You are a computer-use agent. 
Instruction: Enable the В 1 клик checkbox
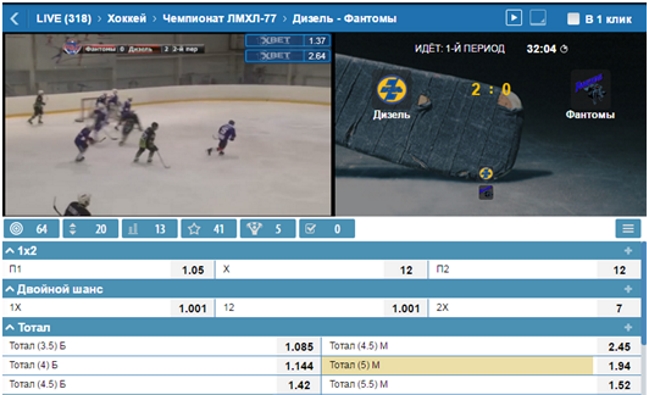coord(573,19)
